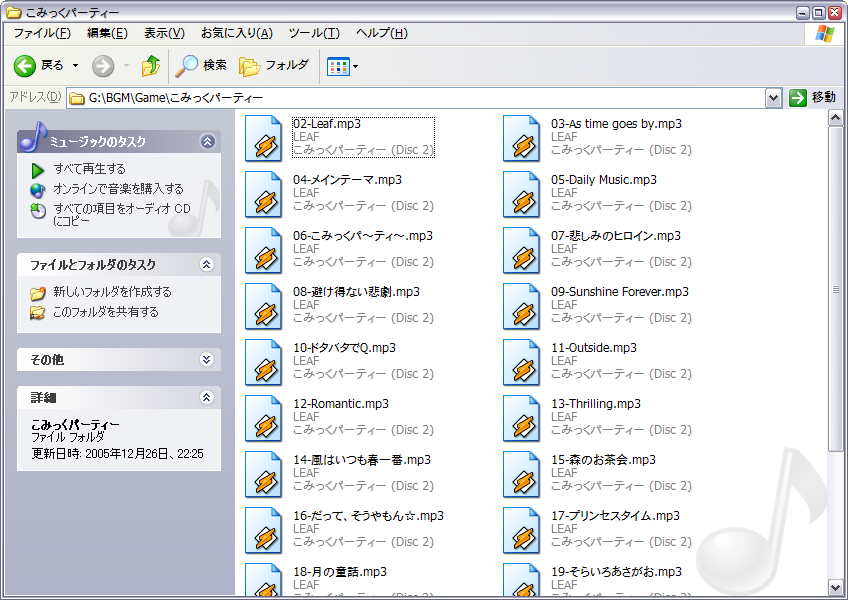Select the 12-Romantic.mp3 file icon
The height and width of the screenshot is (603, 848).
(x=263, y=419)
